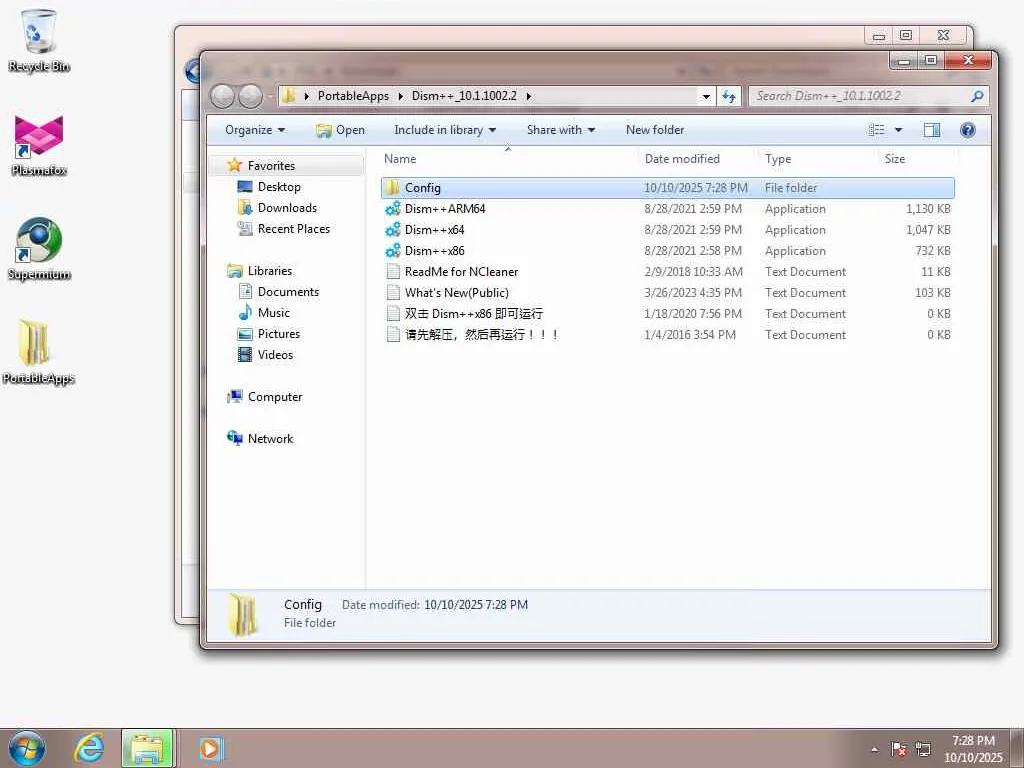Sort by the Name column header
This screenshot has height=768, width=1024.
[508, 159]
